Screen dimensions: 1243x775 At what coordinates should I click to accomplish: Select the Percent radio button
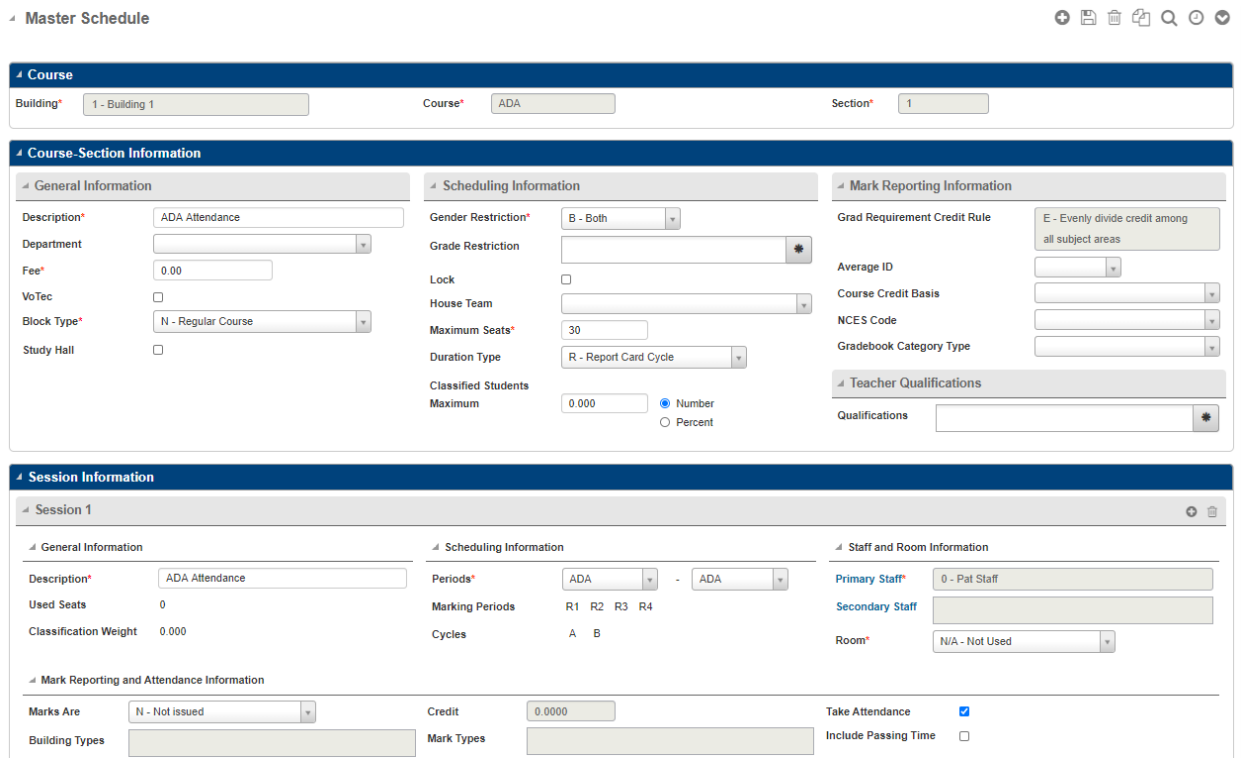[x=665, y=423]
